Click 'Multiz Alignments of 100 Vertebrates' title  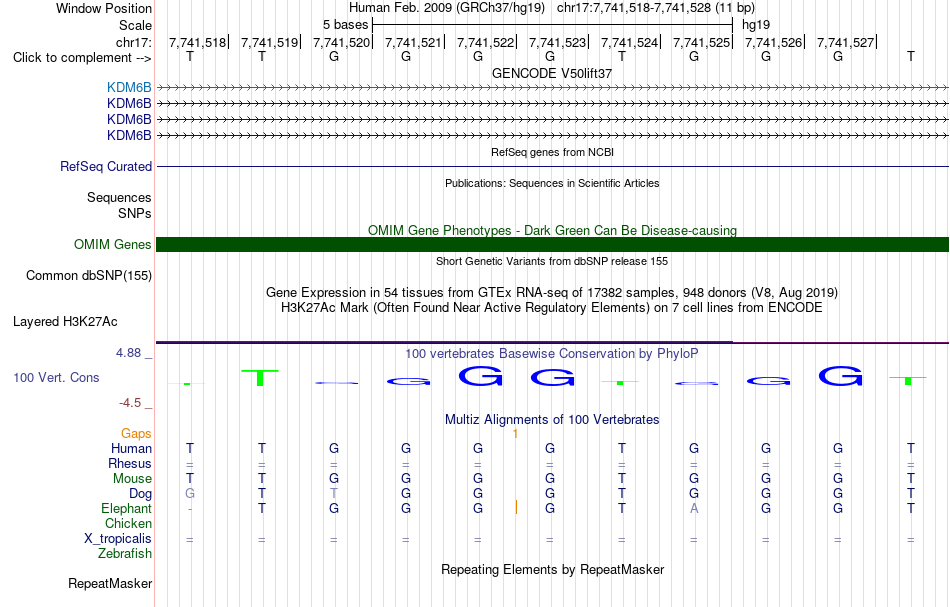point(552,419)
